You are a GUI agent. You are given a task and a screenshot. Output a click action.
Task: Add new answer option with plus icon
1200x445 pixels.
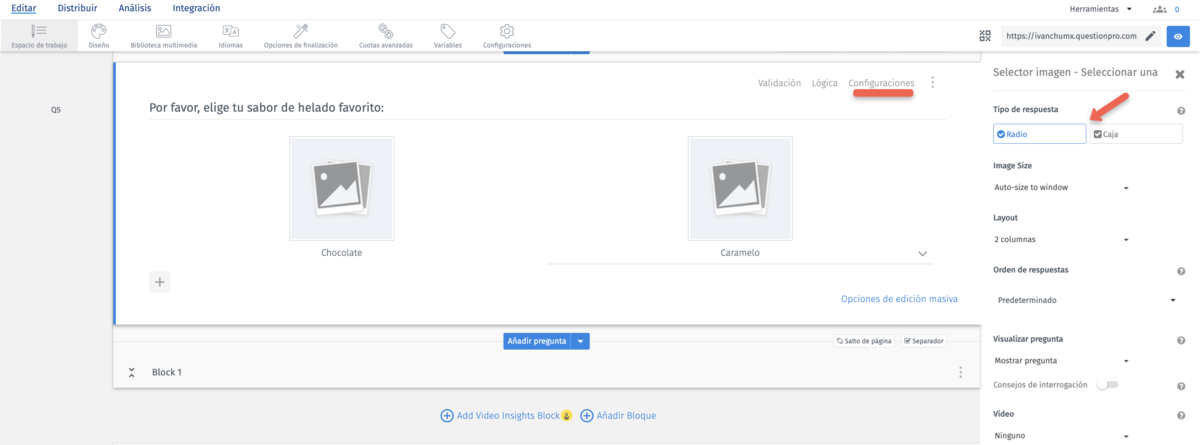pyautogui.click(x=160, y=282)
